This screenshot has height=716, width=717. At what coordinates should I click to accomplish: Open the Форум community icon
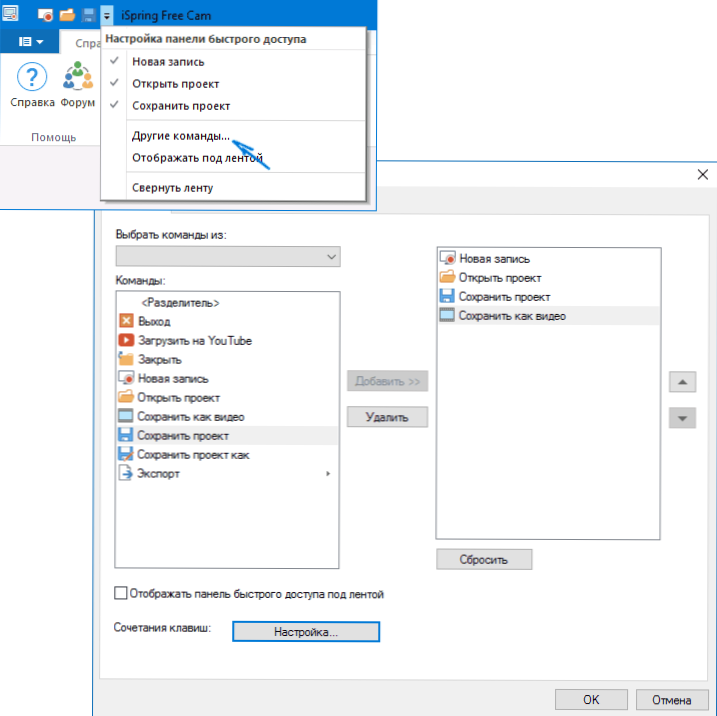[78, 85]
